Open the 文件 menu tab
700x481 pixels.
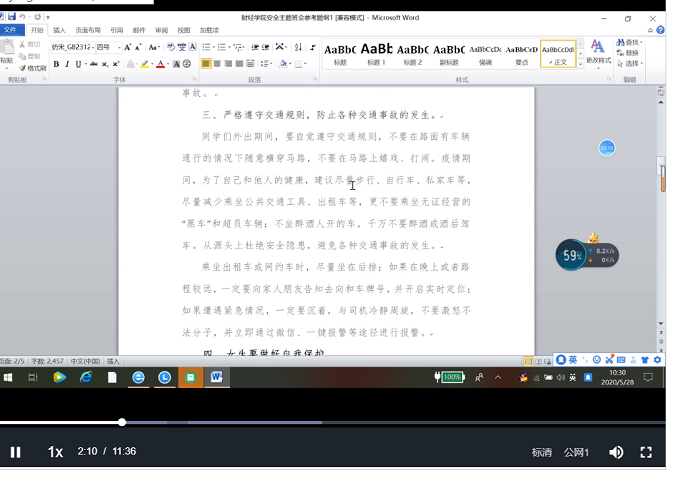coord(11,31)
